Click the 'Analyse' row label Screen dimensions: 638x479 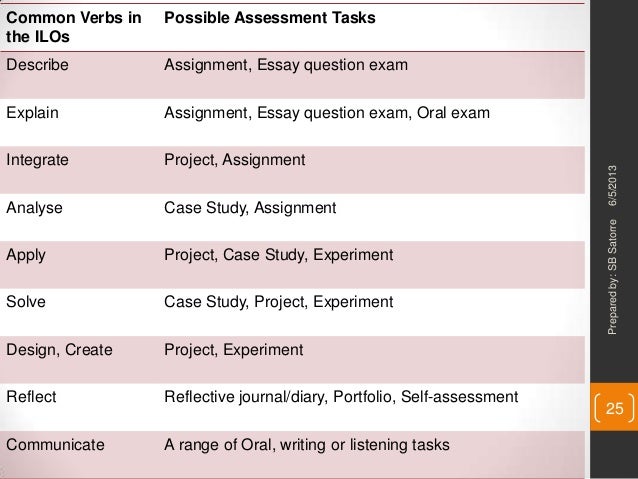tap(34, 208)
